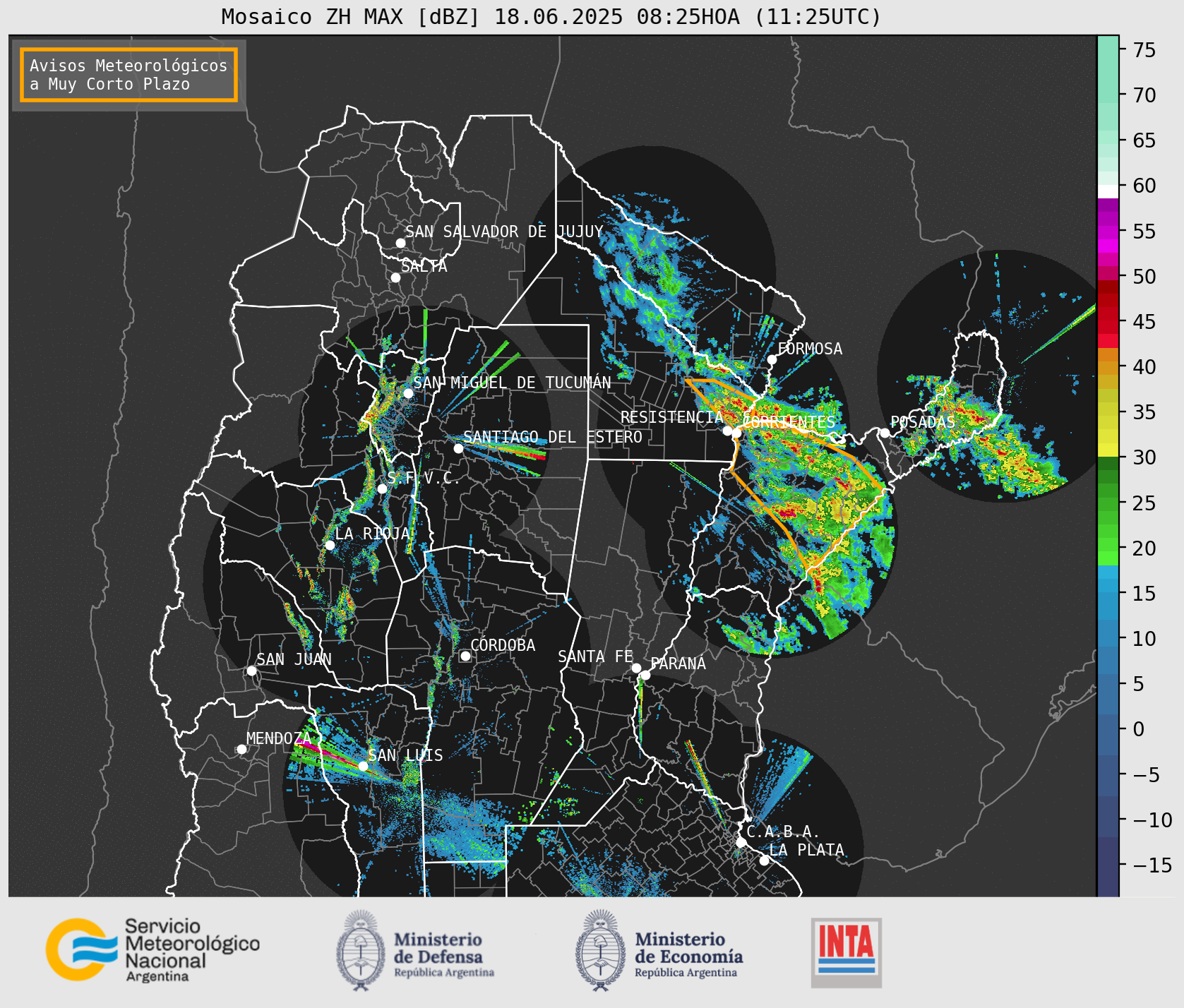
Task: Click the SAN SALVADOR DE JUJUY label
Action: coord(504,232)
